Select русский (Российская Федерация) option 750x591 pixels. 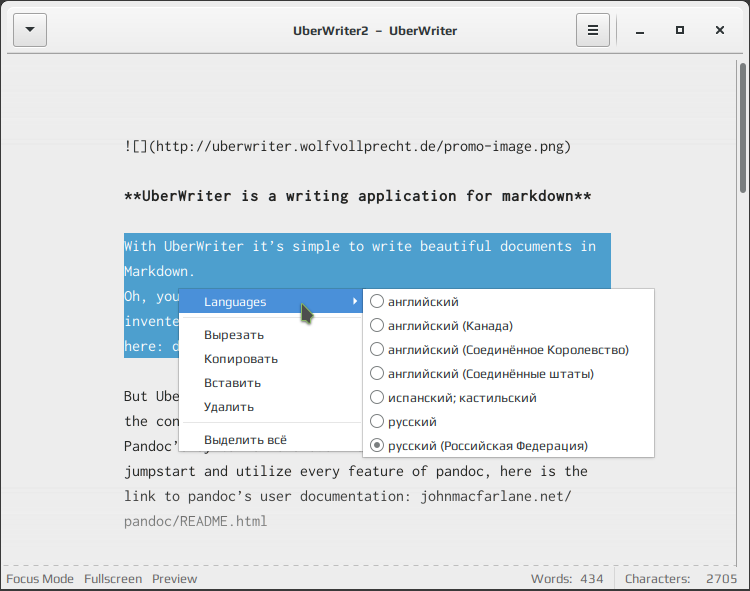[508, 445]
